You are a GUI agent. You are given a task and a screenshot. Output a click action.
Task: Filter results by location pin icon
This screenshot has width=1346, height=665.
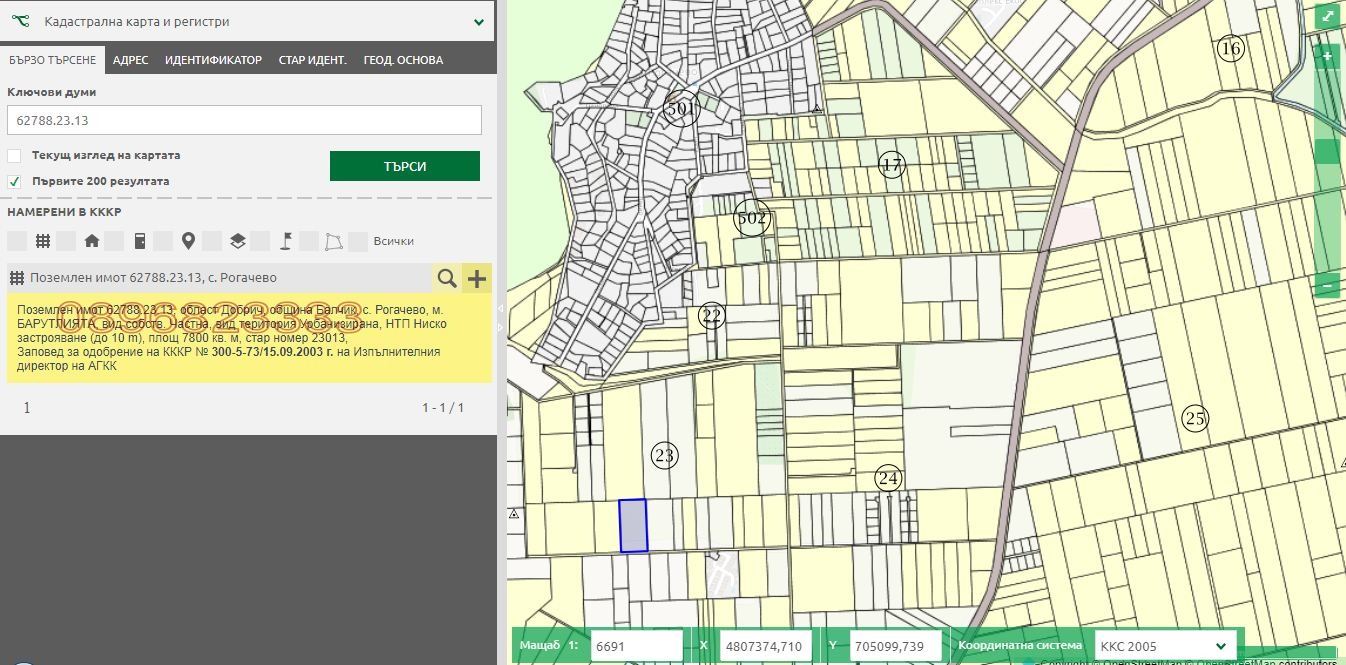click(188, 241)
